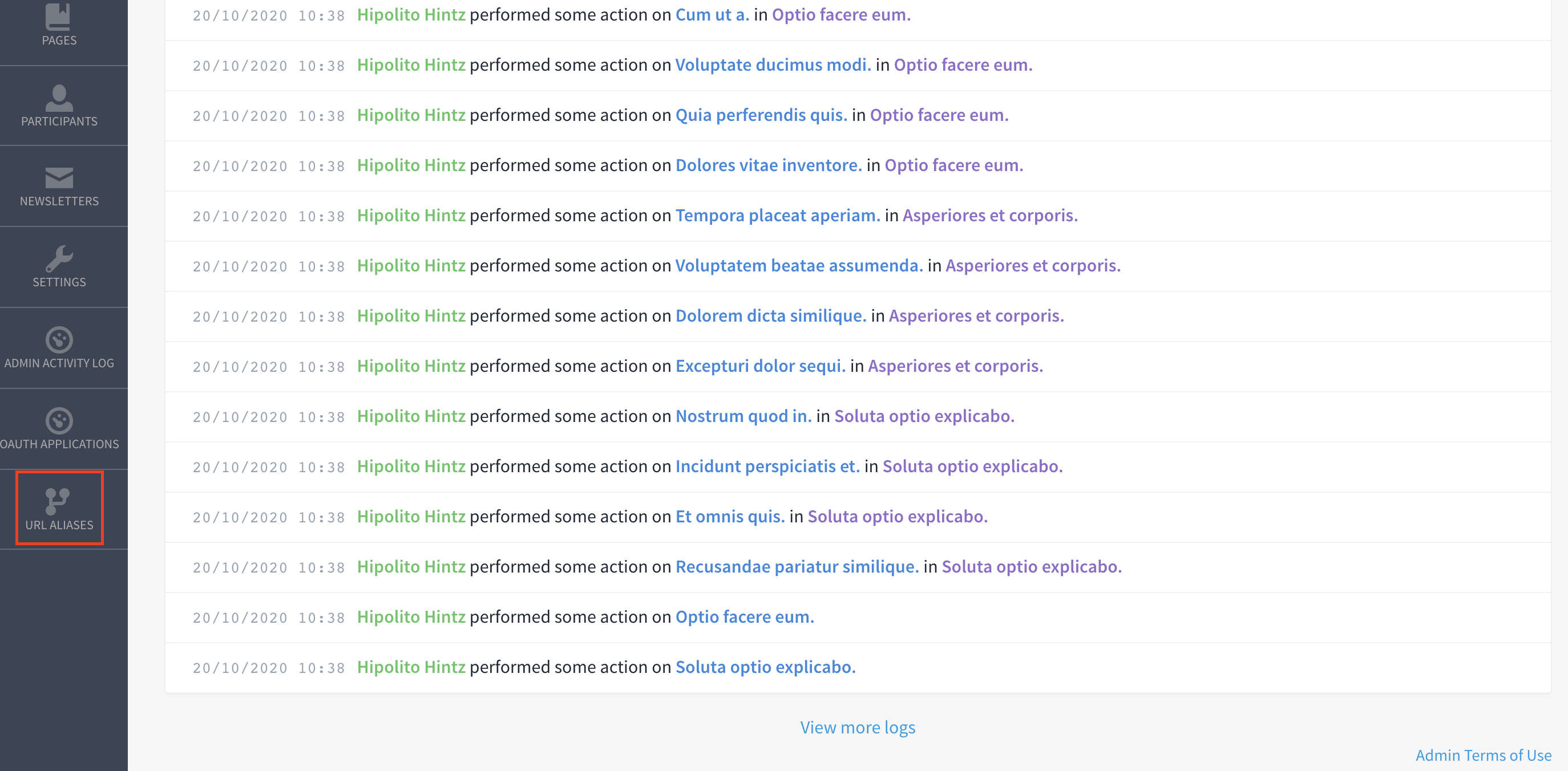Screen dimensions: 1568x771
Task: Select the OAuth Applications menu label
Action: (59, 444)
